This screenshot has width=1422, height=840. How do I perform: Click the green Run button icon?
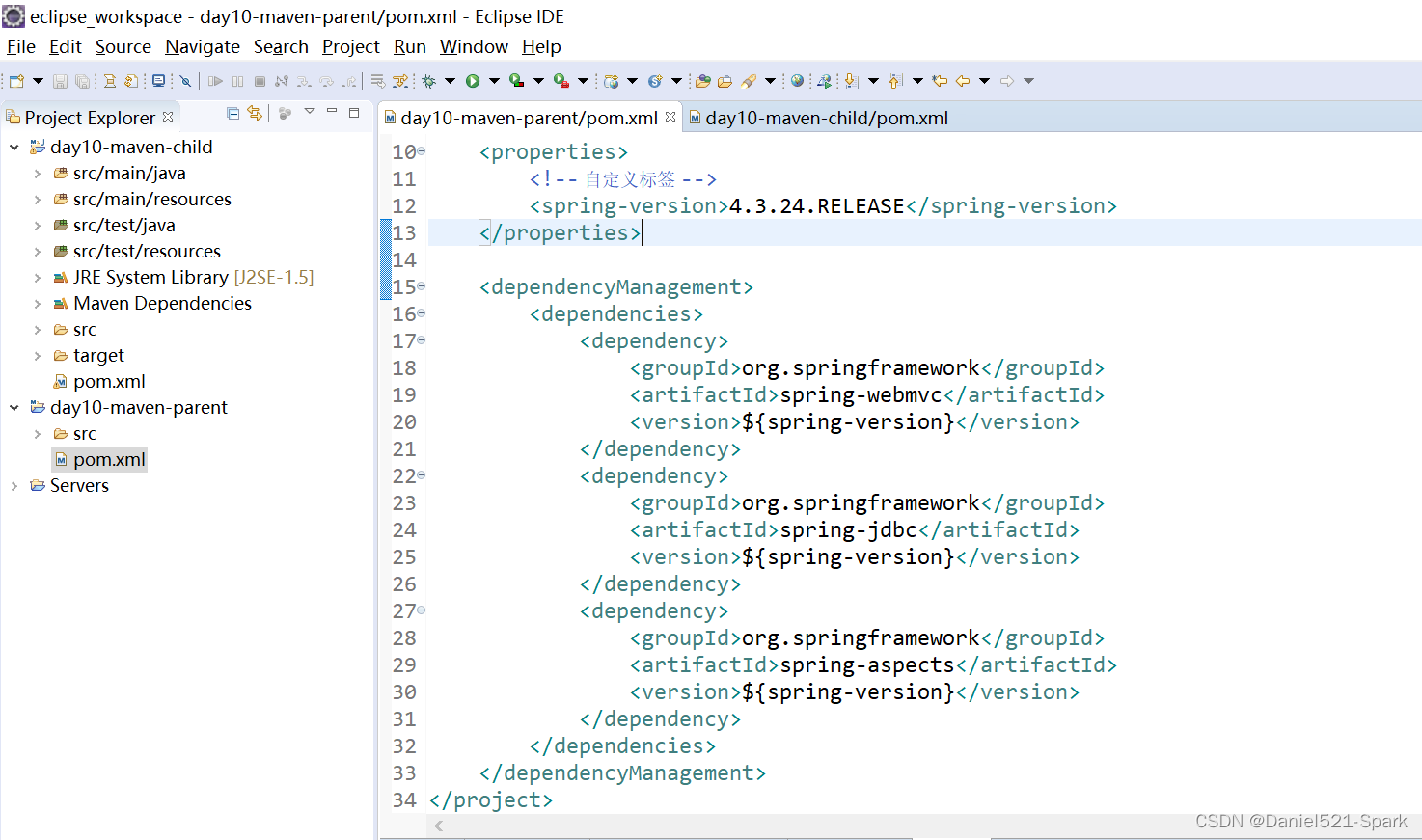click(x=473, y=81)
